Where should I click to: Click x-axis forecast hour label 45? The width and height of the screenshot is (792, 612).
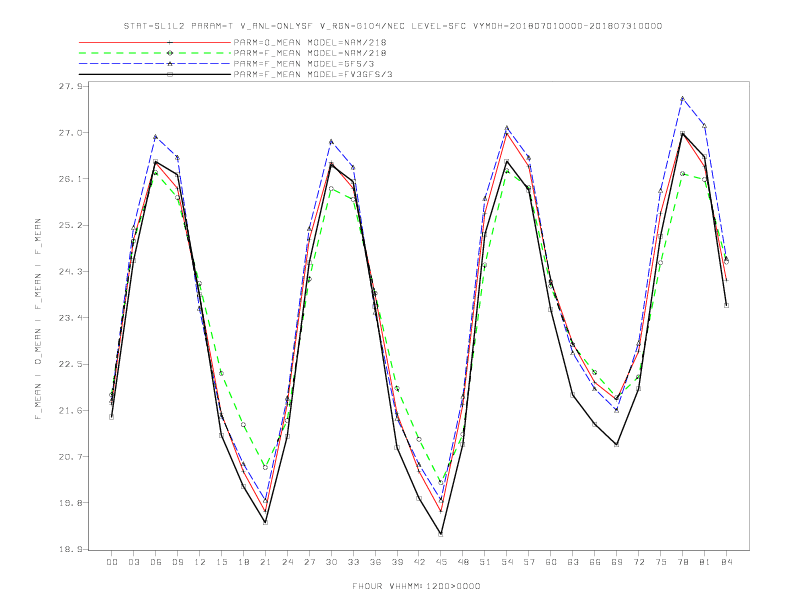tap(441, 562)
